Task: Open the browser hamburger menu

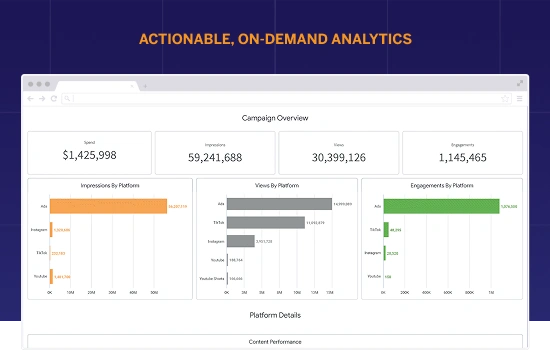Action: pyautogui.click(x=519, y=99)
